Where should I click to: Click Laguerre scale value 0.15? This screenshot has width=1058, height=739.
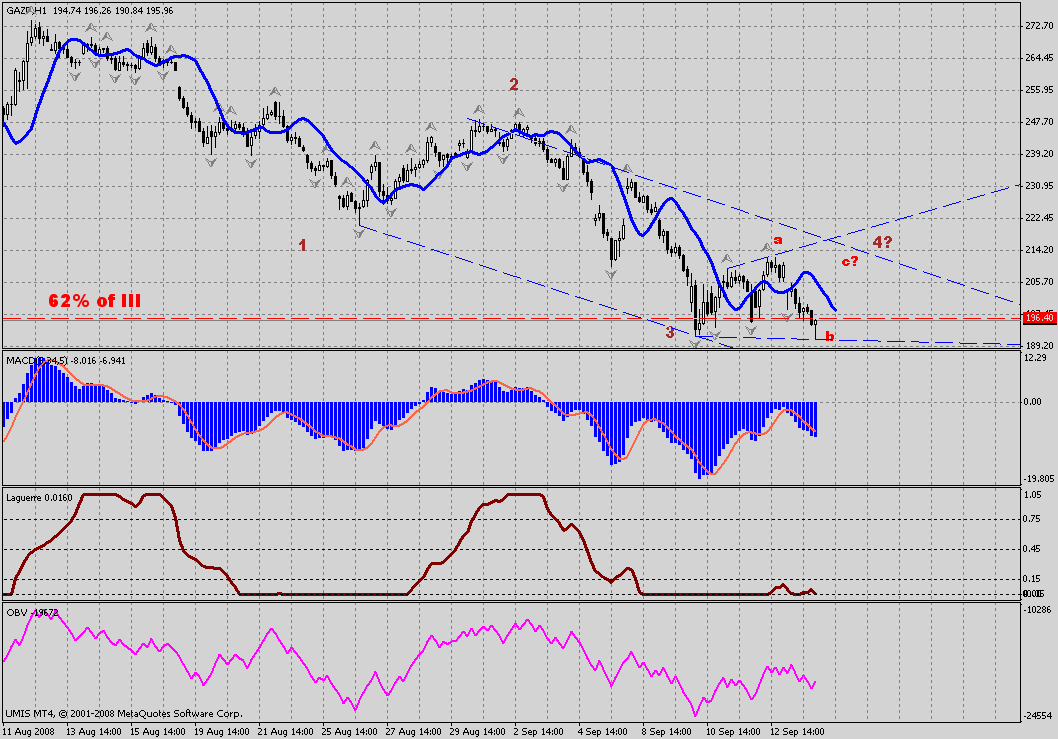pos(1032,578)
